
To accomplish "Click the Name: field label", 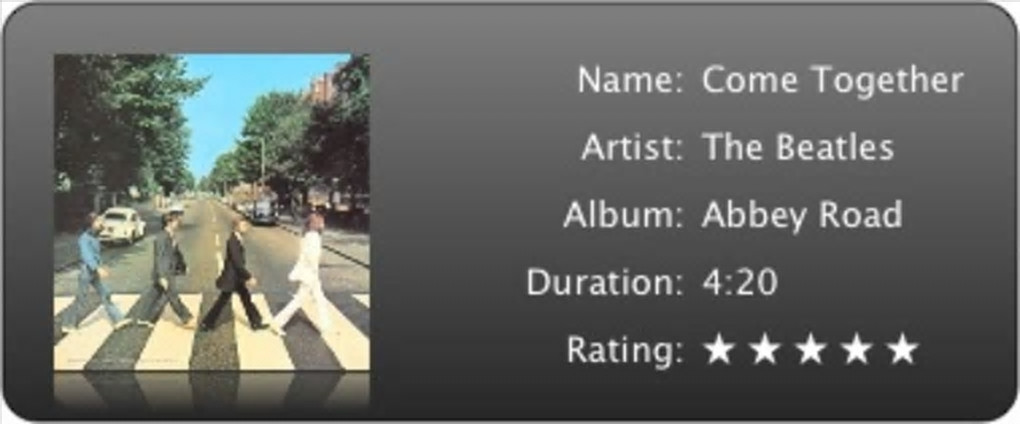I will point(630,81).
